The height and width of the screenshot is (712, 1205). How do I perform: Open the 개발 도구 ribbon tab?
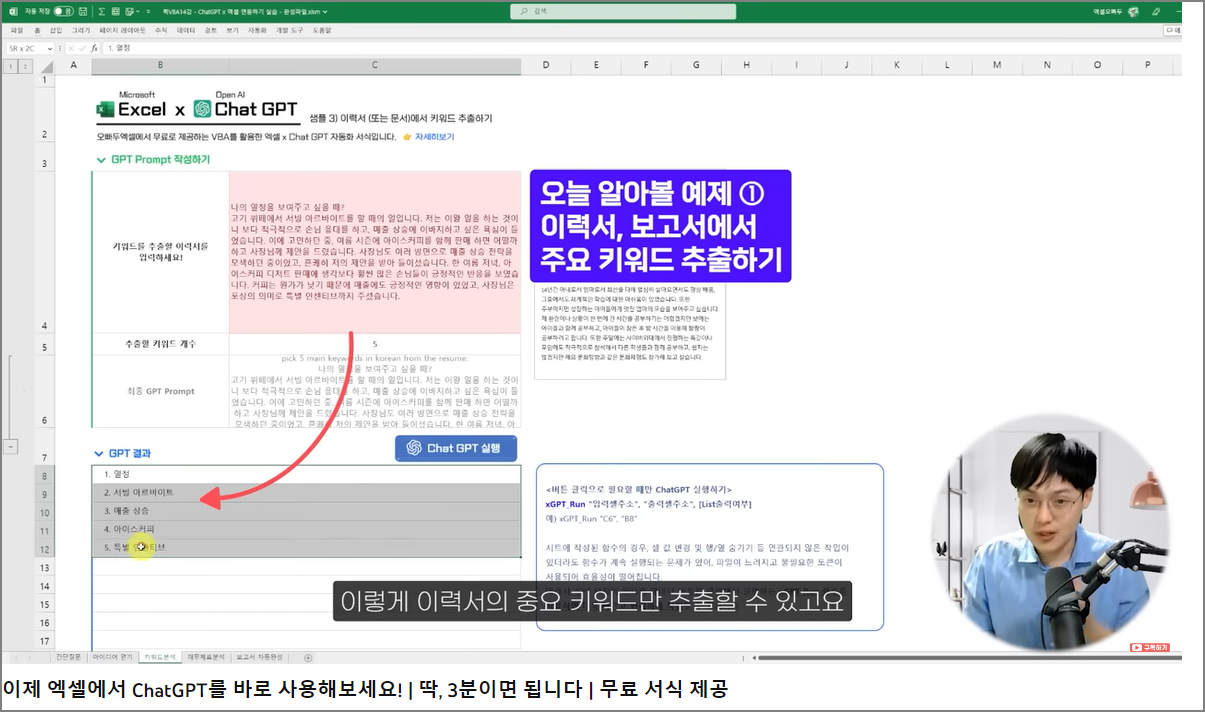click(290, 30)
